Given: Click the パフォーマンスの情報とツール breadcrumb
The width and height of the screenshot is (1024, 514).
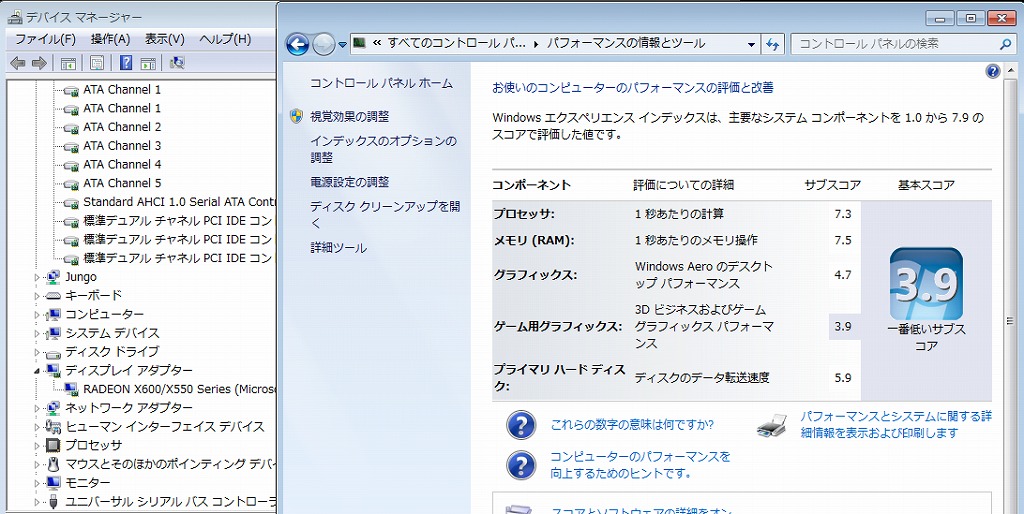Looking at the screenshot, I should 626,44.
